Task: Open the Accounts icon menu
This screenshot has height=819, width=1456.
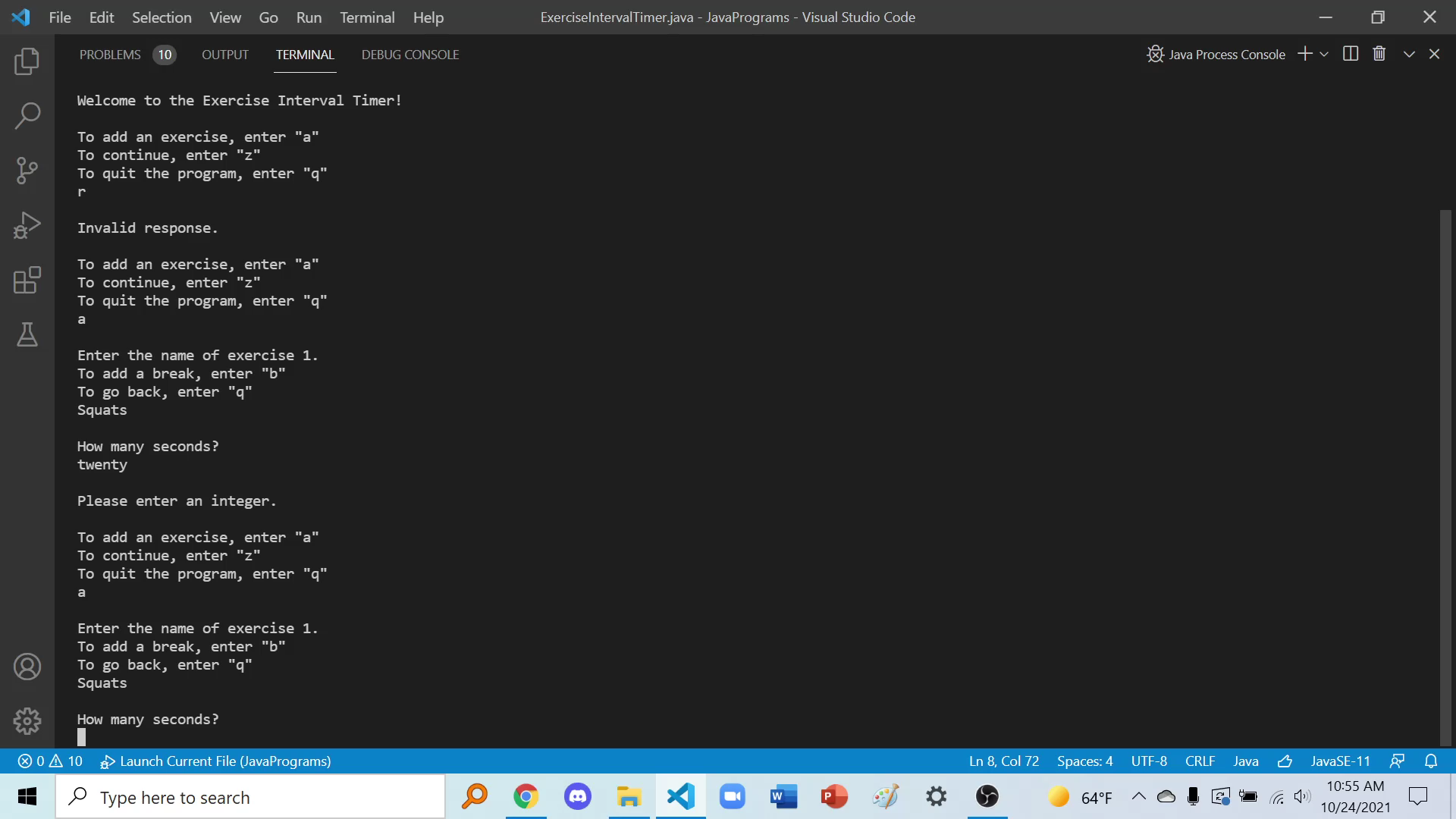Action: (x=27, y=667)
